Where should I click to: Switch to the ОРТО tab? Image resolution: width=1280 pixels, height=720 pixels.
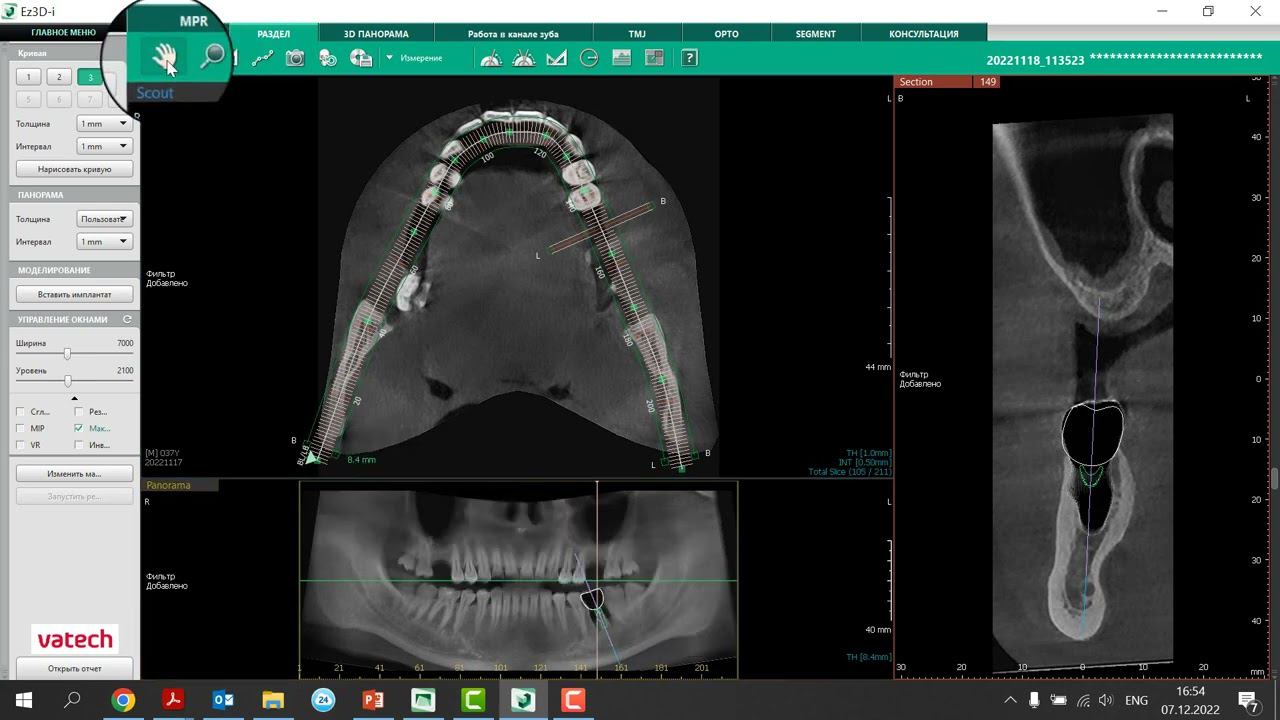(x=727, y=33)
